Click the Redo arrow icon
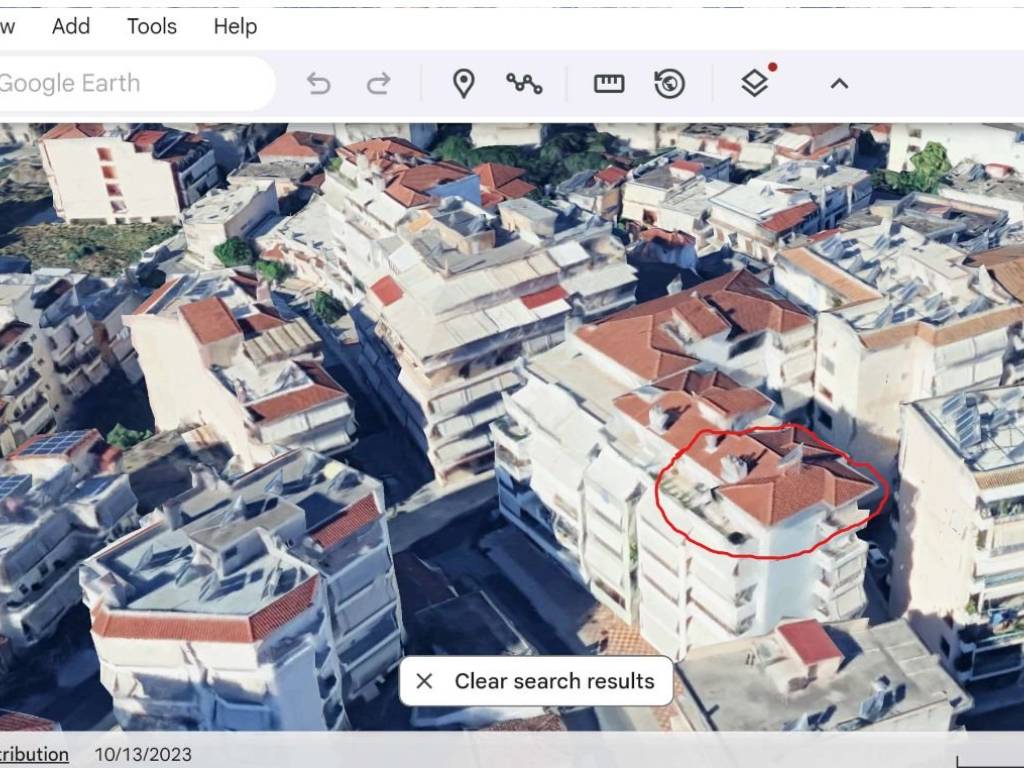The image size is (1024, 768). [x=378, y=84]
